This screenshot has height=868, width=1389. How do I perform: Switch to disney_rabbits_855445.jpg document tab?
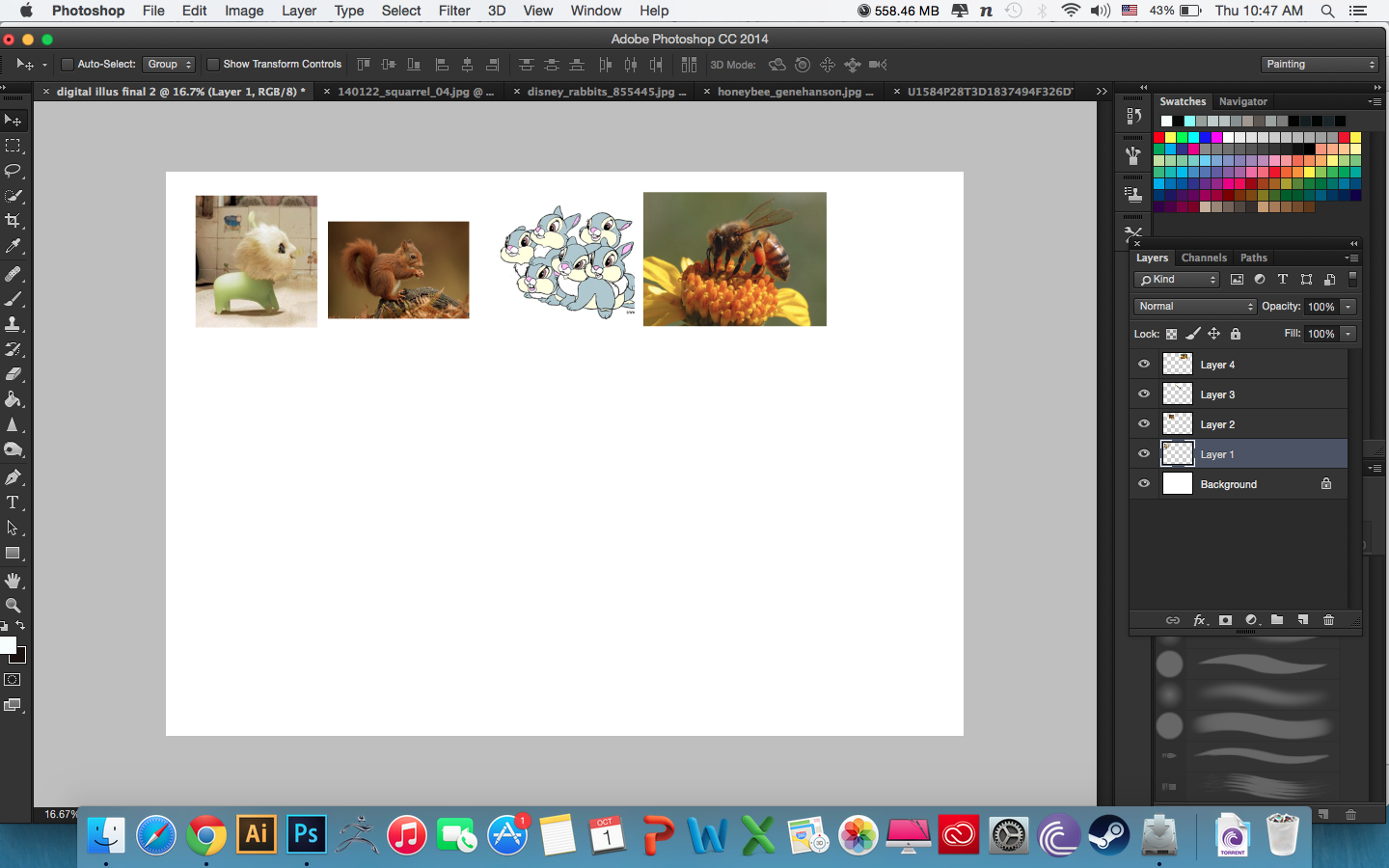point(607,92)
